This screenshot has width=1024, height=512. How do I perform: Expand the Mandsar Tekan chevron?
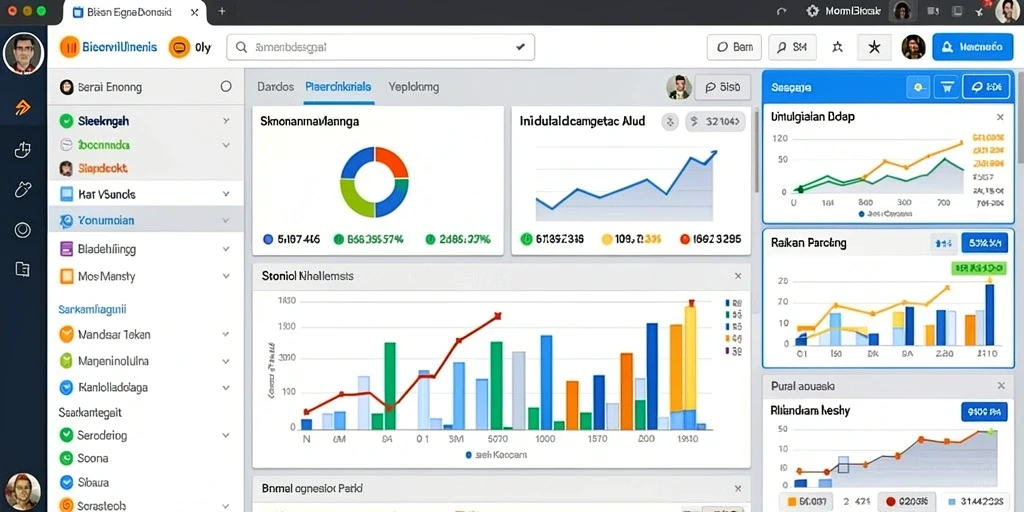226,334
